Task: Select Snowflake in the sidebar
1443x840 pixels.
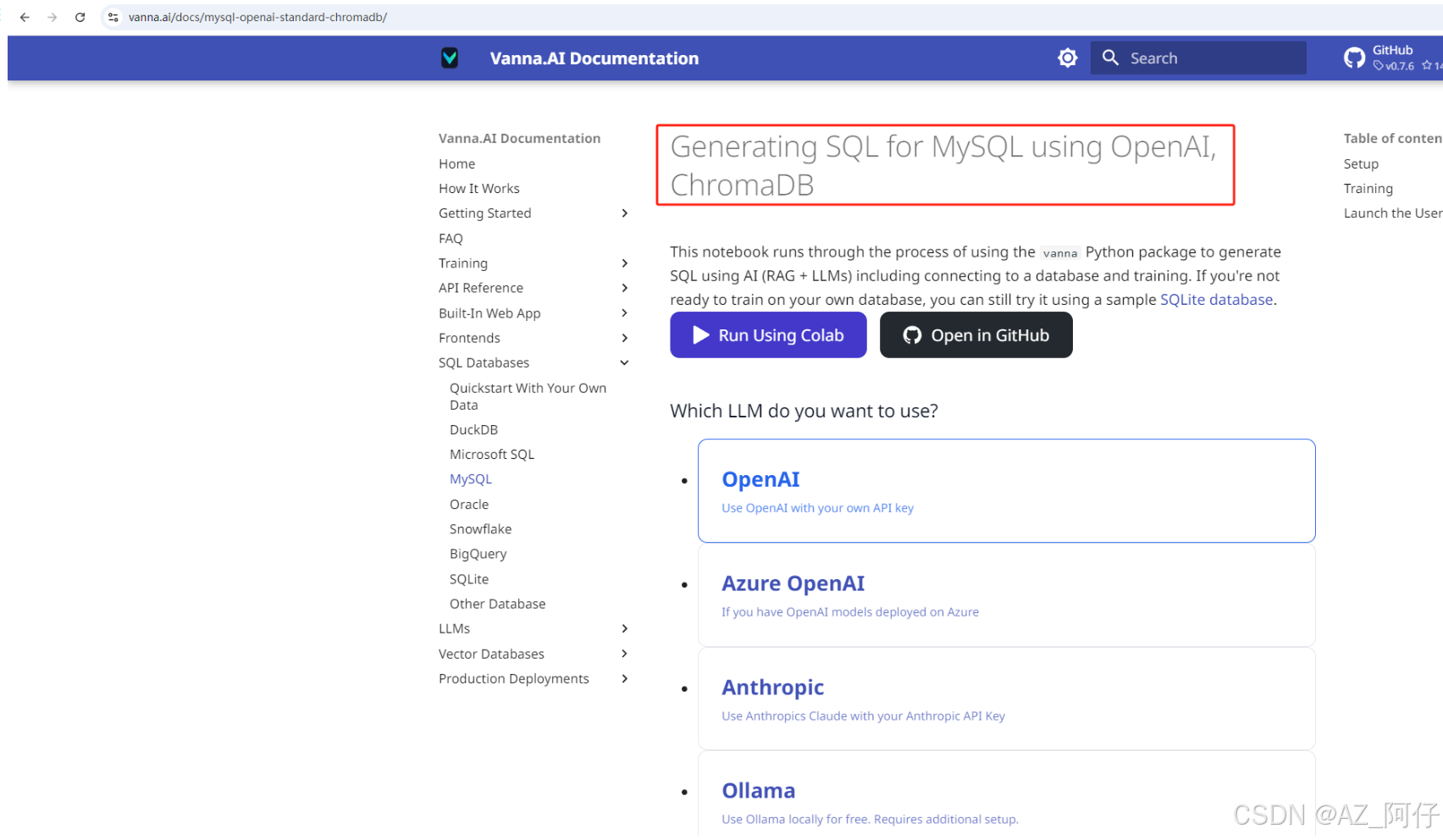Action: 480,529
